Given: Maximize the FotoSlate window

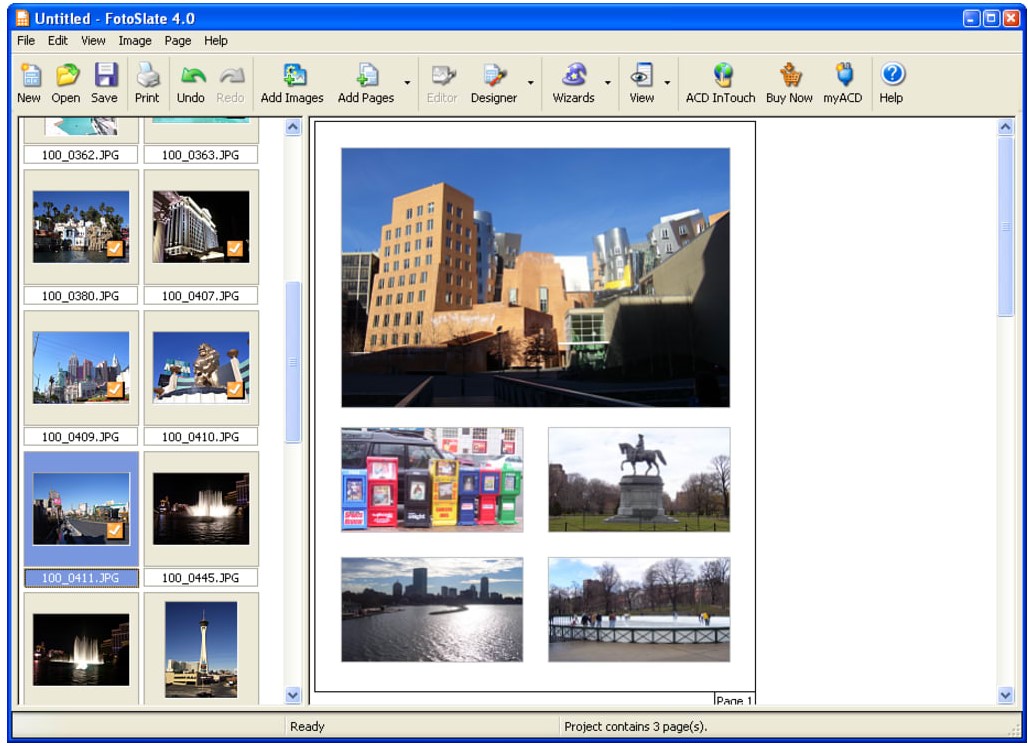Looking at the screenshot, I should click(x=991, y=18).
